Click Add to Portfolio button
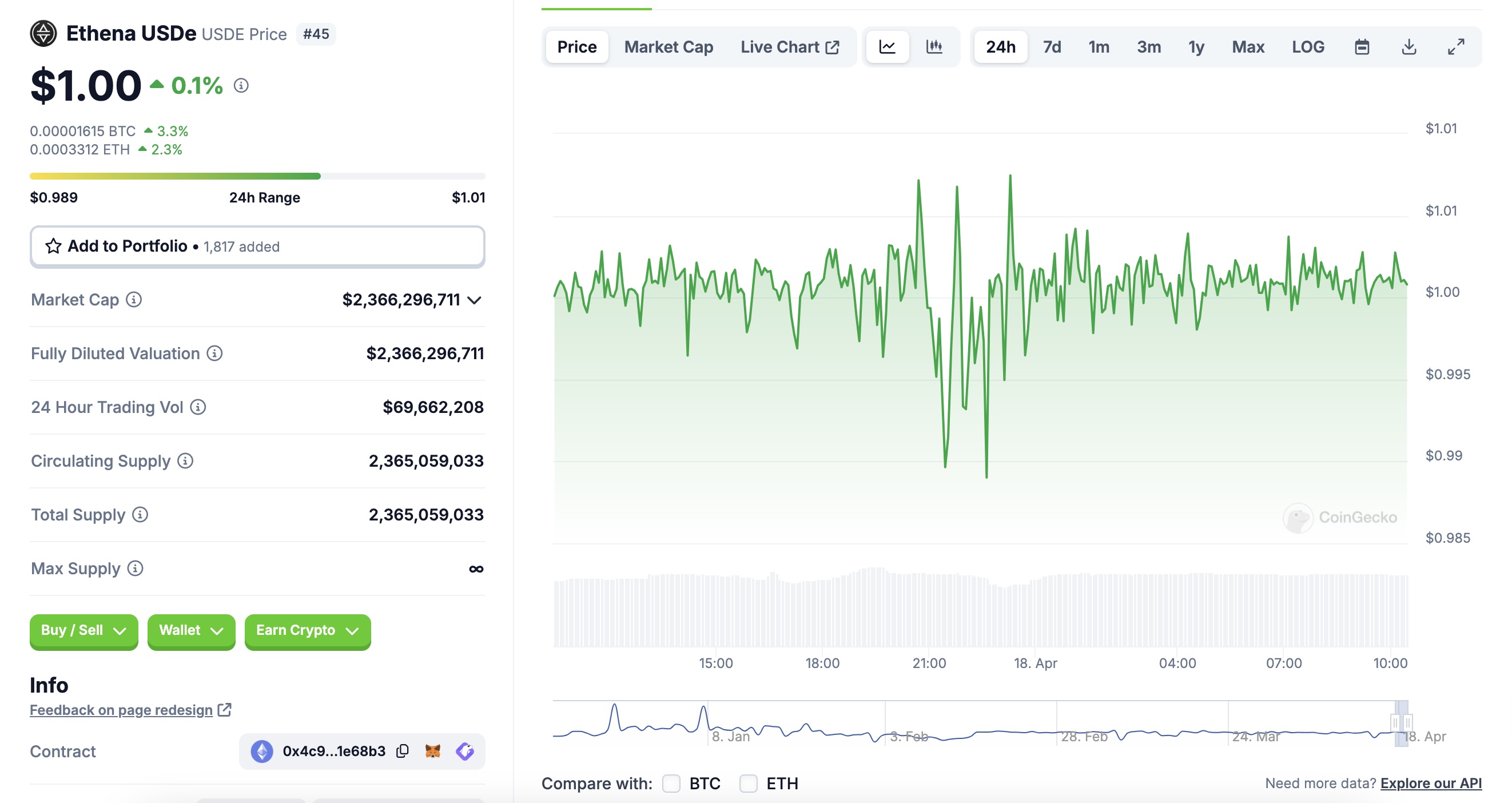 point(258,247)
